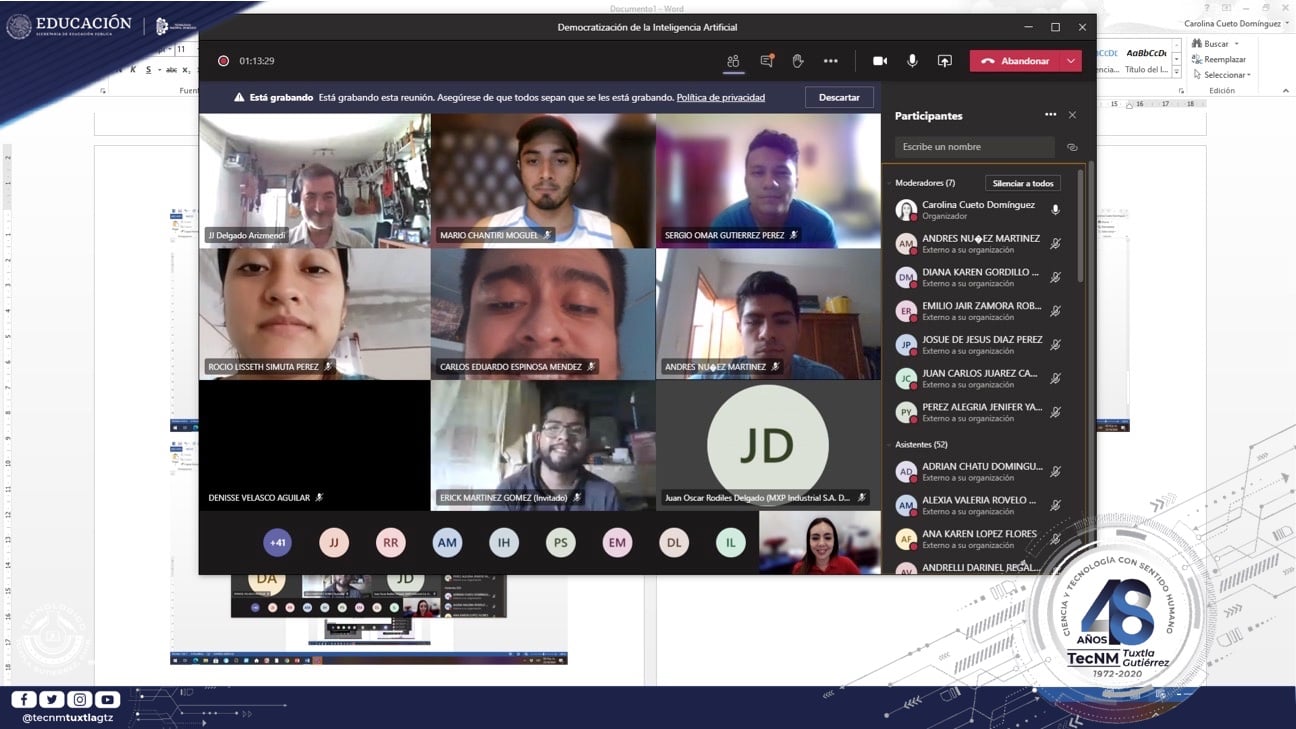Select JJ Delgado Arizmendi video tile
Viewport: 1296px width, 729px height.
click(315, 180)
